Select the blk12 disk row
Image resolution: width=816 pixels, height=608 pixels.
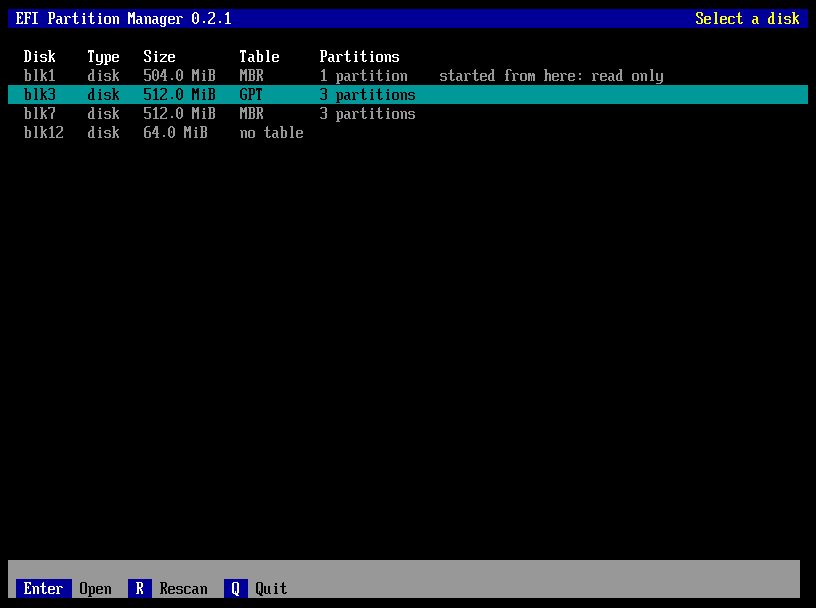tap(407, 133)
